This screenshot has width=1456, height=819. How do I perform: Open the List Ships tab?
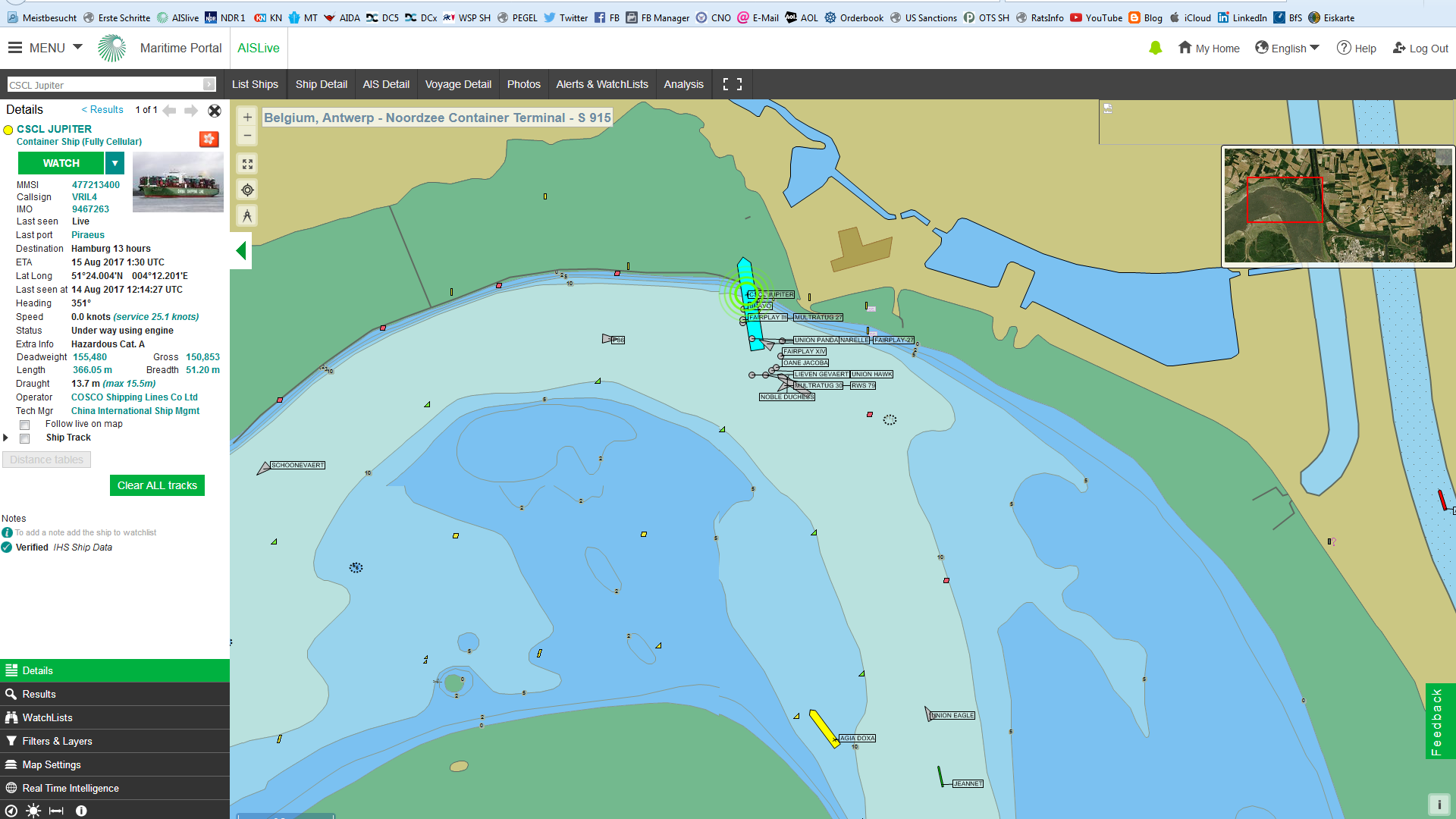click(255, 84)
